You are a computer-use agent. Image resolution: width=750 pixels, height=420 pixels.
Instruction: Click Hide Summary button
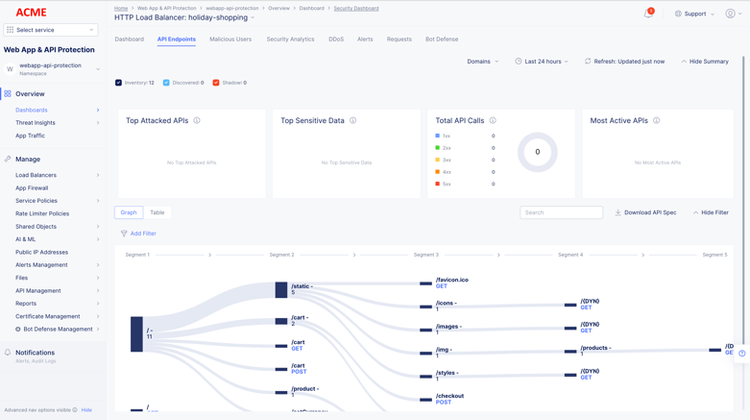coord(705,61)
